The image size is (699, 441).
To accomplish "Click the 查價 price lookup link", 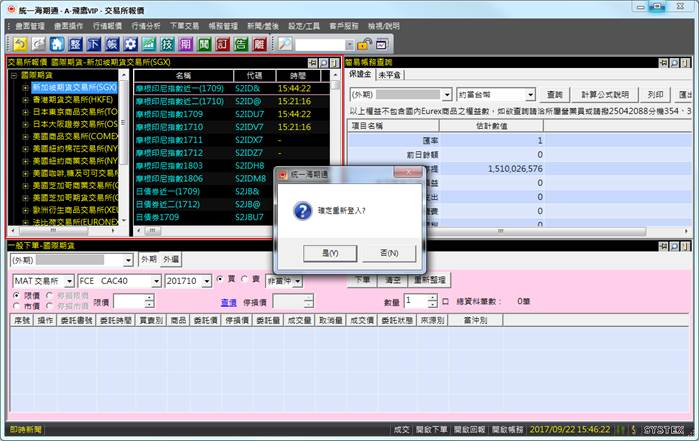I will [229, 302].
